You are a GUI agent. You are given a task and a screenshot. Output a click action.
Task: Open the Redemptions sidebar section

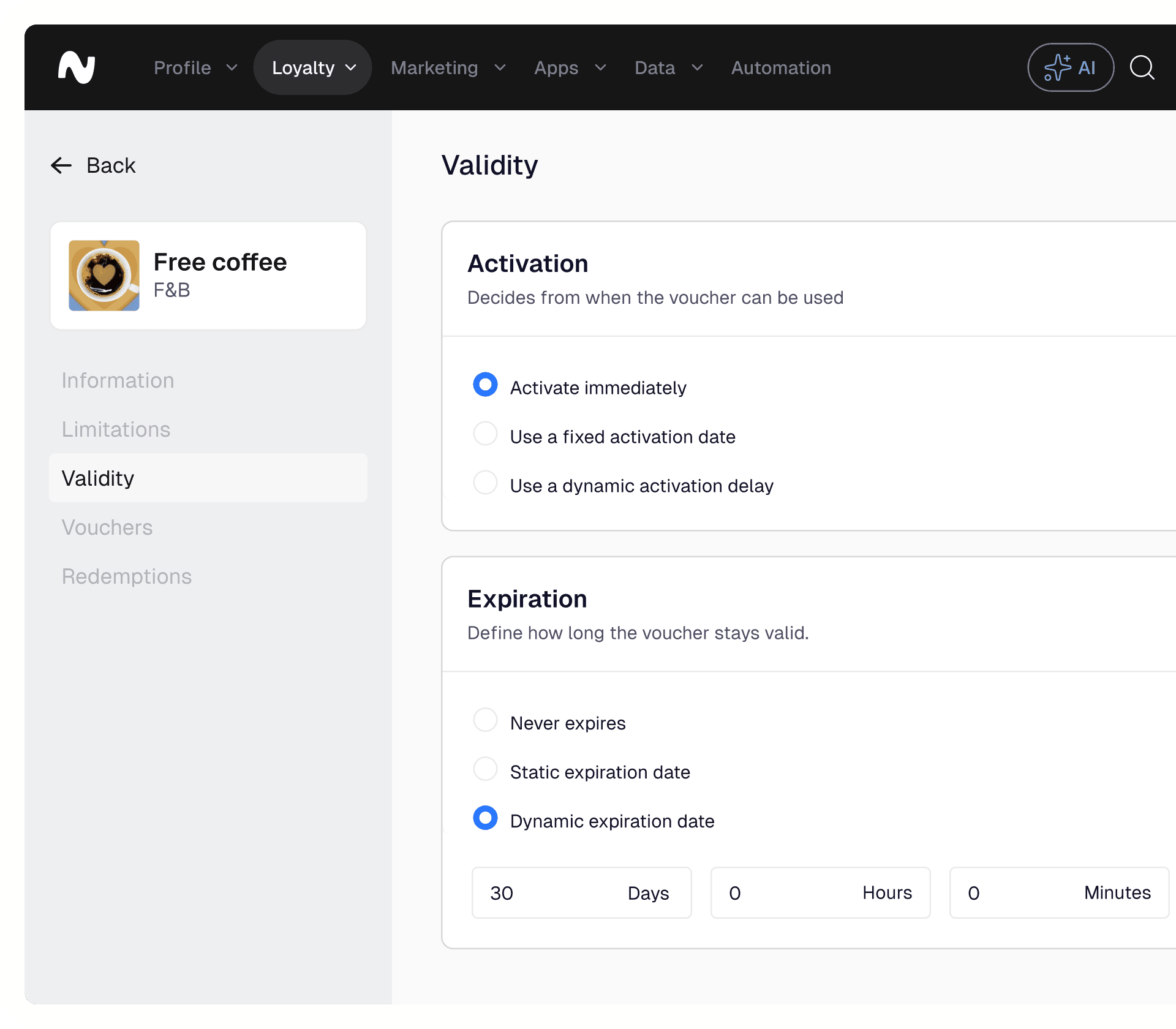(x=127, y=576)
